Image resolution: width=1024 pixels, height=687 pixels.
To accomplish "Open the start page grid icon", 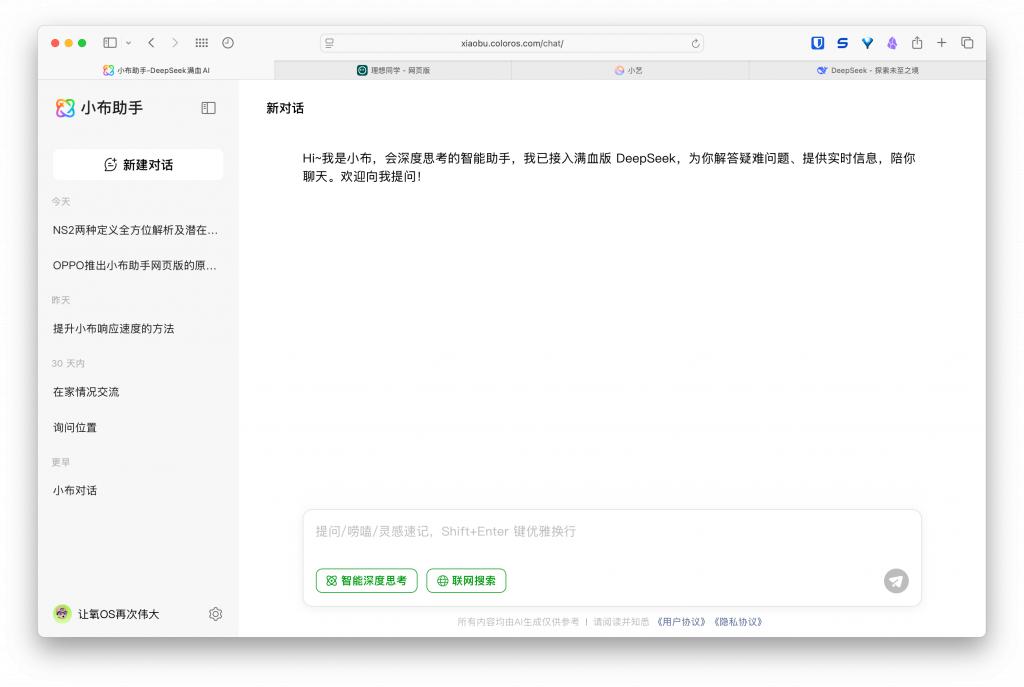I will coord(201,42).
